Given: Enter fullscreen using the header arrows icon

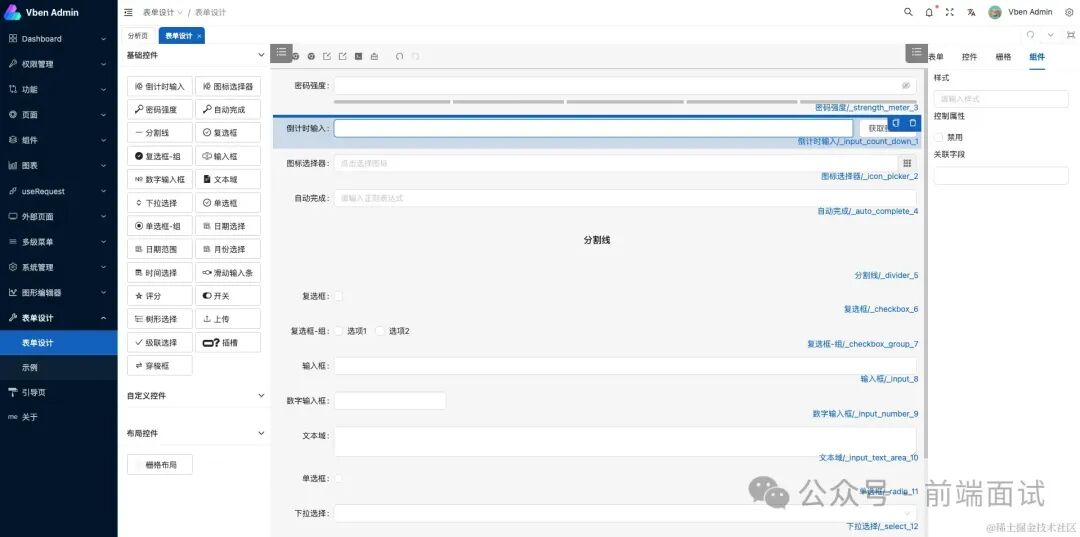Looking at the screenshot, I should [950, 12].
